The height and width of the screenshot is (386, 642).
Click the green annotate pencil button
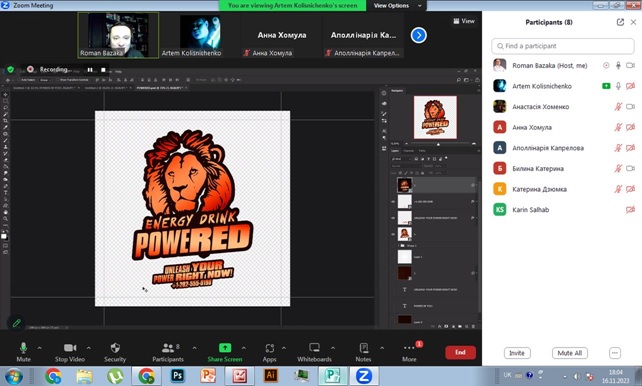pos(16,323)
